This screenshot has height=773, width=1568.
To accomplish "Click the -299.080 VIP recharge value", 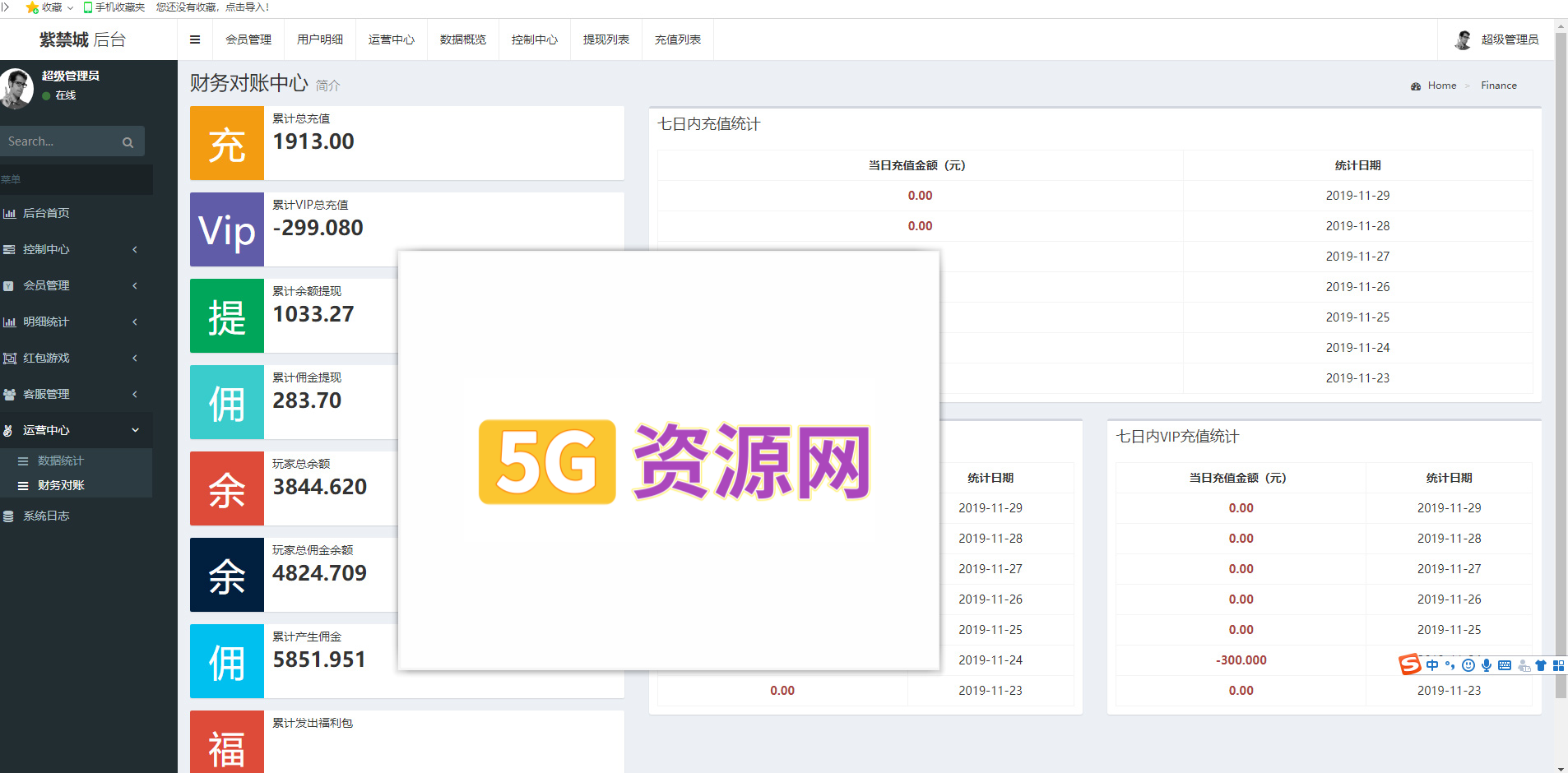I will coord(318,228).
